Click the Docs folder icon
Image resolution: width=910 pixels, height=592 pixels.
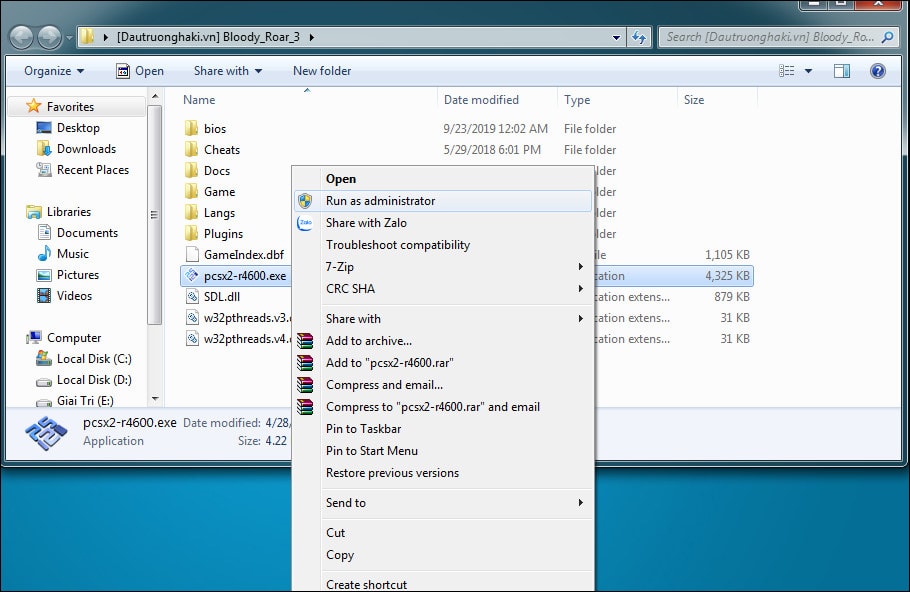(x=192, y=170)
